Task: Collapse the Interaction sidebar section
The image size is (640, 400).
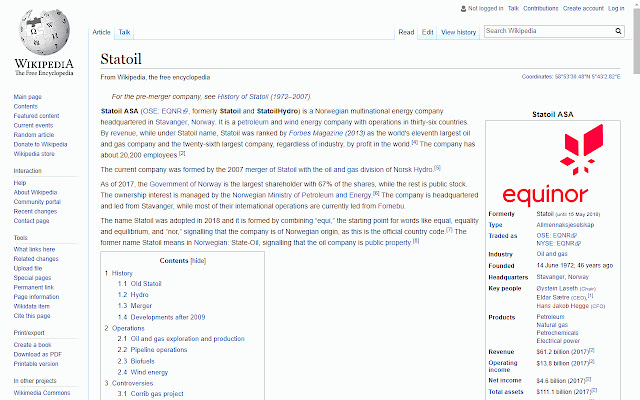Action: (29, 171)
